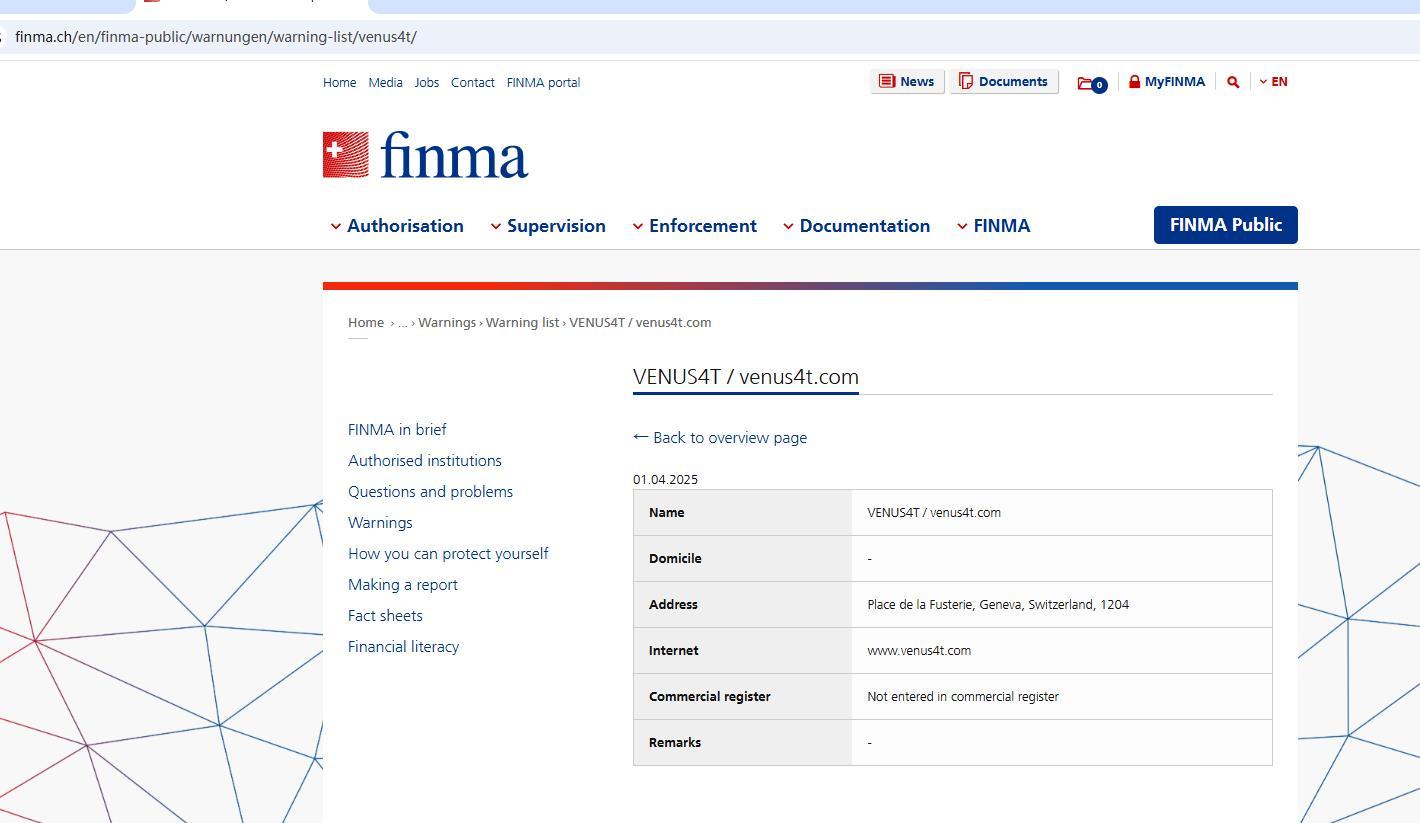1420x823 pixels.
Task: Go to Home in top links
Action: [339, 83]
